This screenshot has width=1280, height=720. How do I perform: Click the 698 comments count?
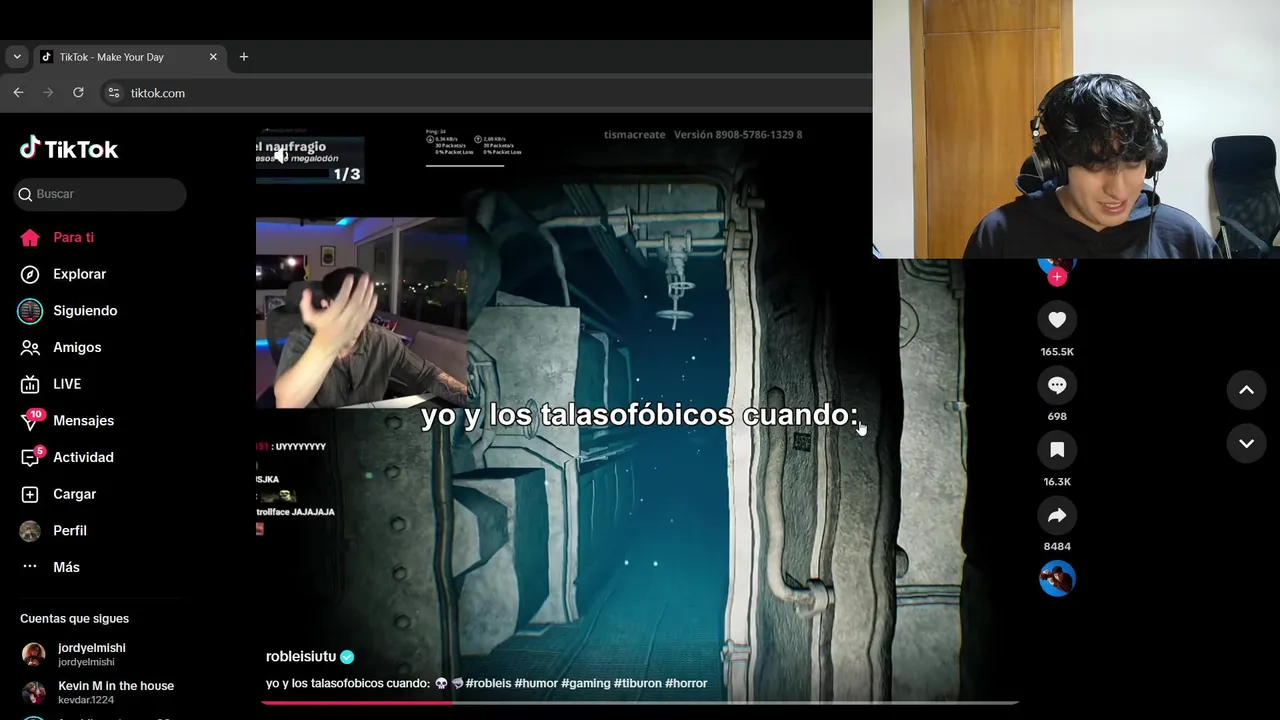1057,417
